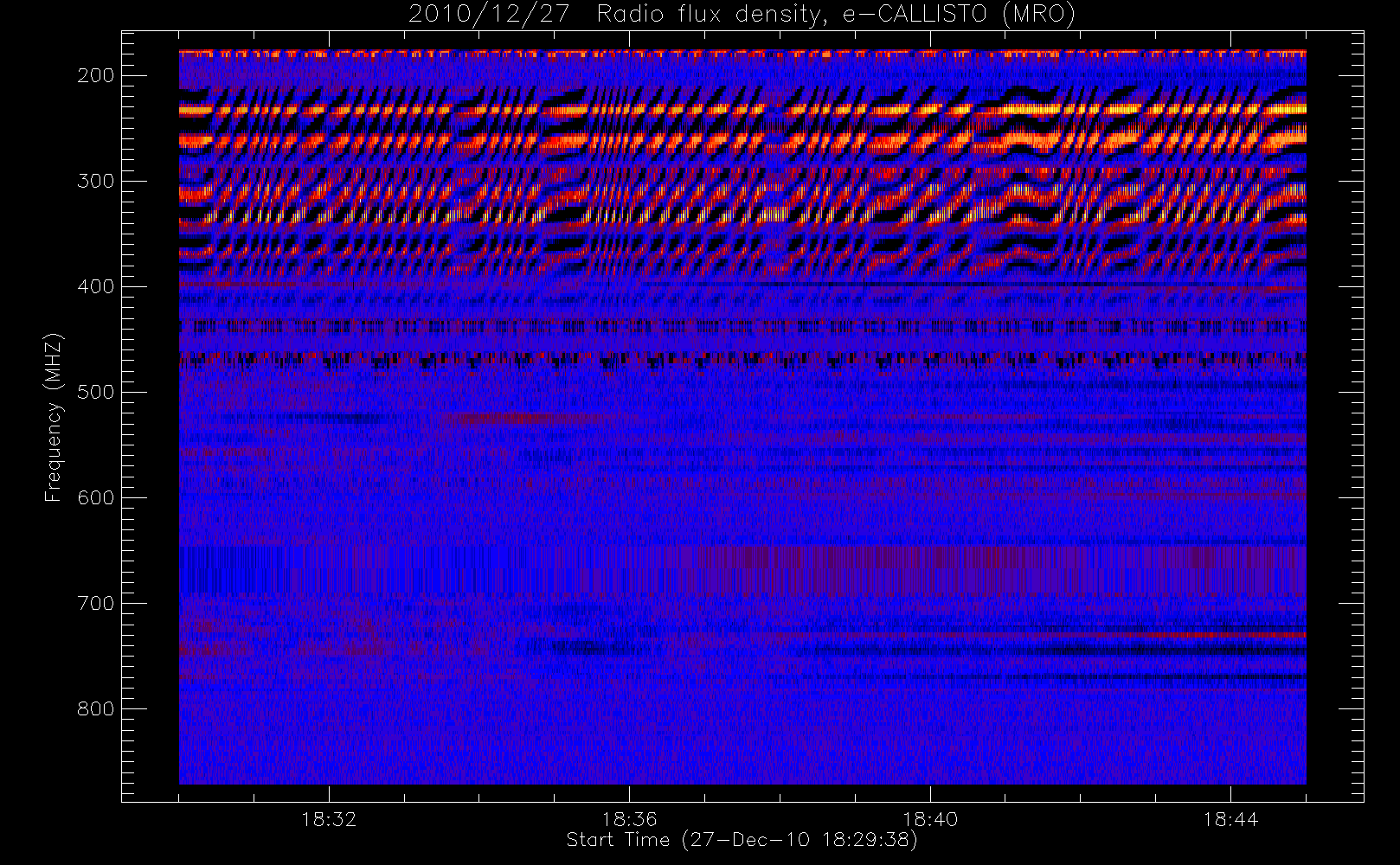Click the 400 frequency tick label
Viewport: 1400px width, 865px height.
coord(96,286)
